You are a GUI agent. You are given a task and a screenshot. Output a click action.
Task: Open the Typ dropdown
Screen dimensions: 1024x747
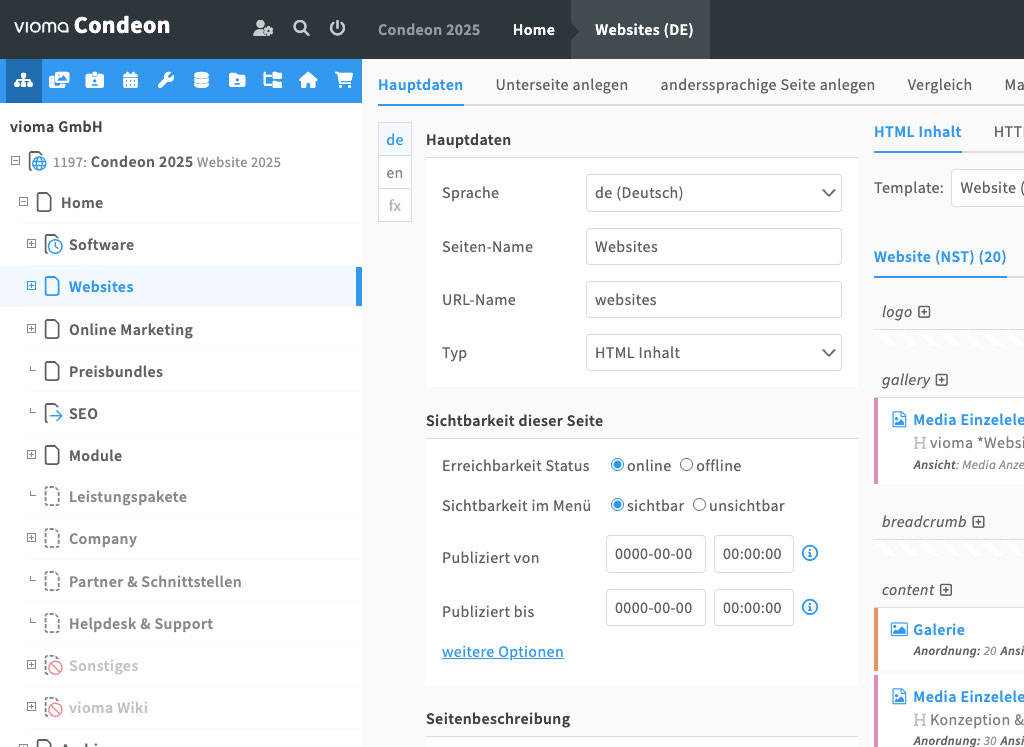tap(714, 353)
